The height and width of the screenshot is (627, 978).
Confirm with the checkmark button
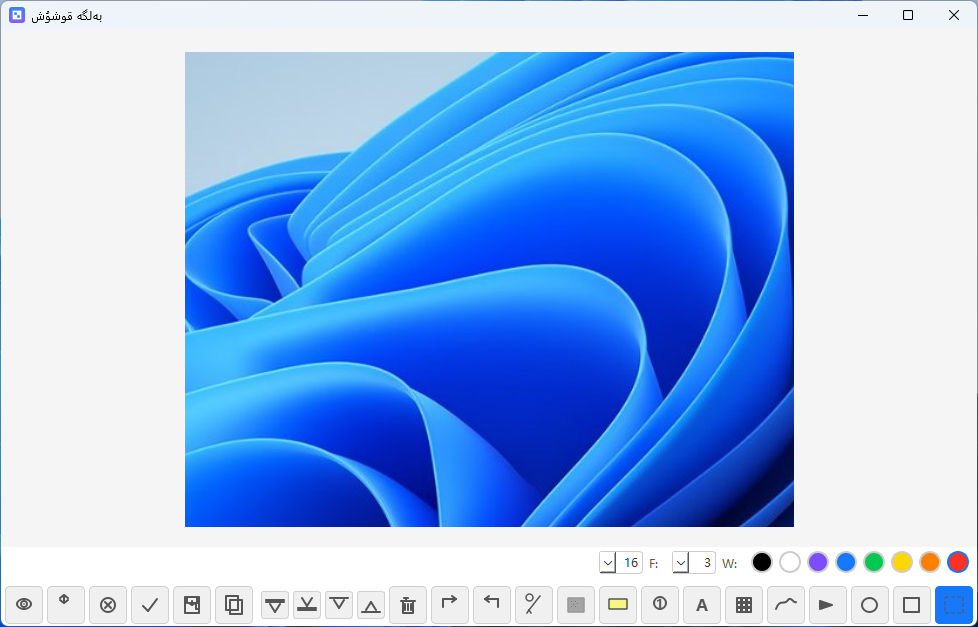[x=150, y=605]
